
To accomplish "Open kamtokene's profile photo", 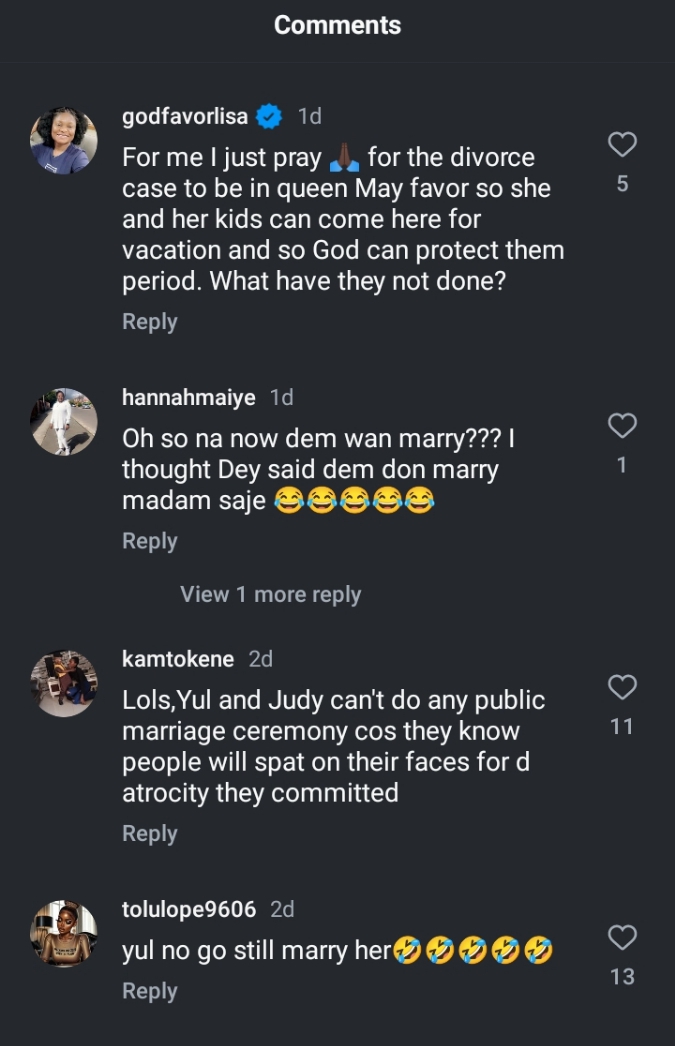I will click(64, 683).
